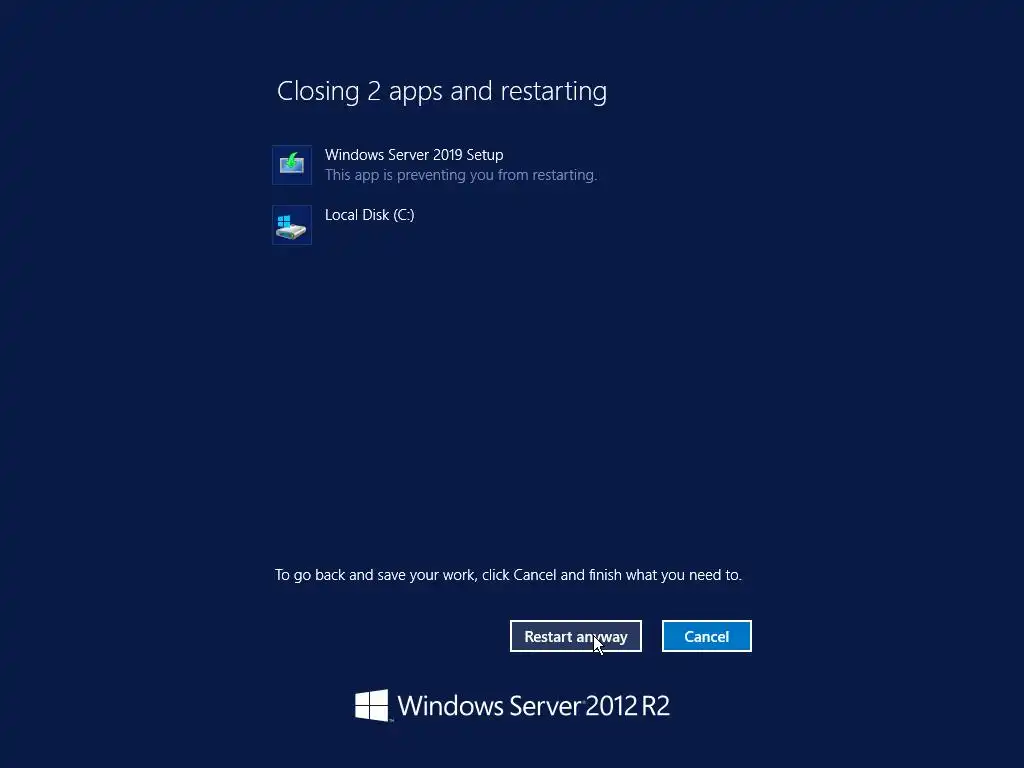The width and height of the screenshot is (1024, 768).
Task: Click the phrase 'save your work' in instructions
Action: (x=427, y=575)
